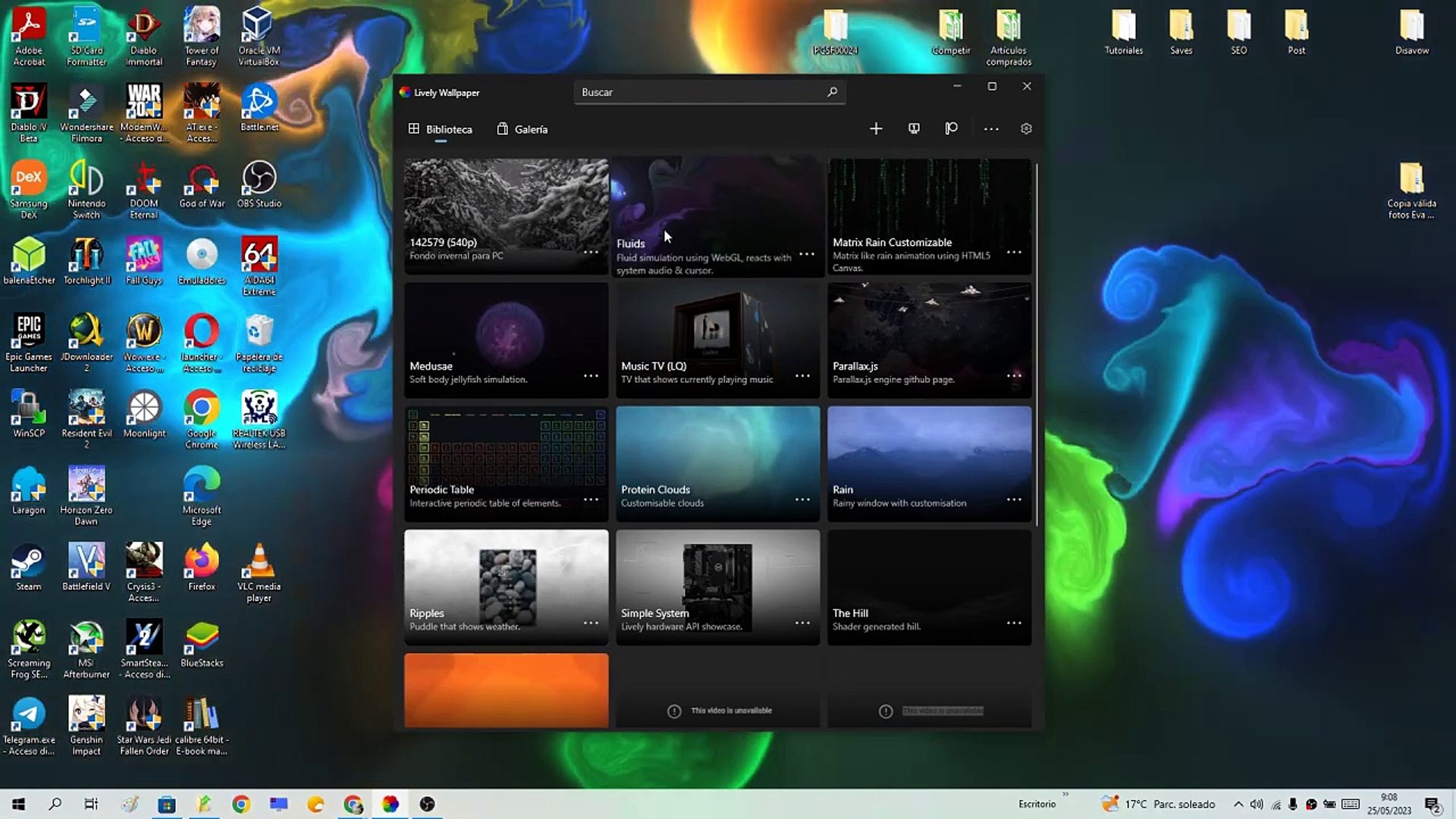
Task: Open the Windows Start button
Action: (18, 804)
